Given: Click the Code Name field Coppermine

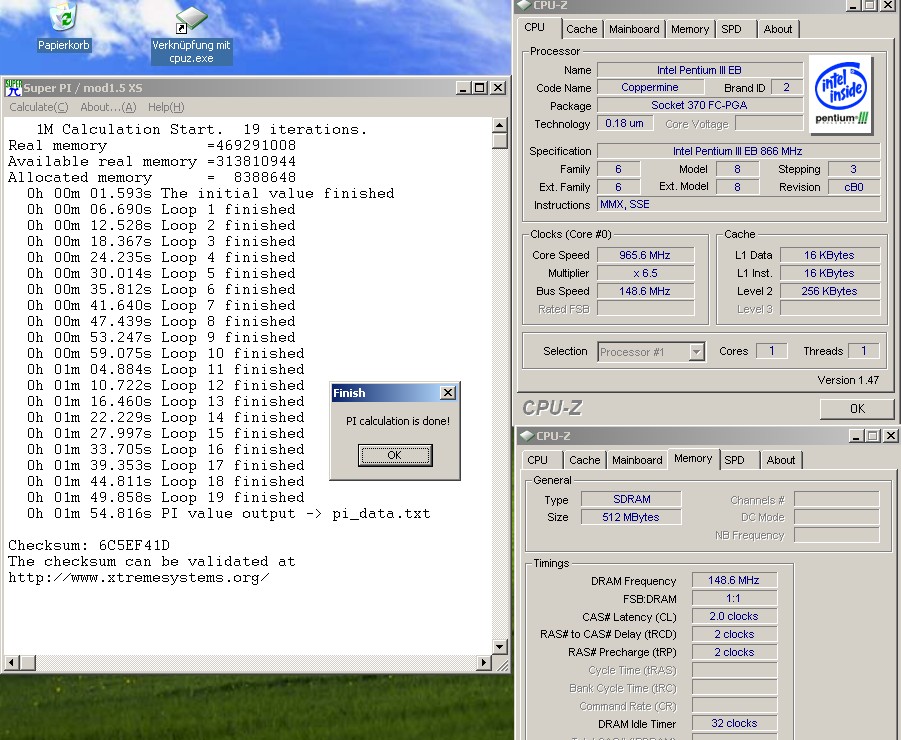Looking at the screenshot, I should pos(650,87).
